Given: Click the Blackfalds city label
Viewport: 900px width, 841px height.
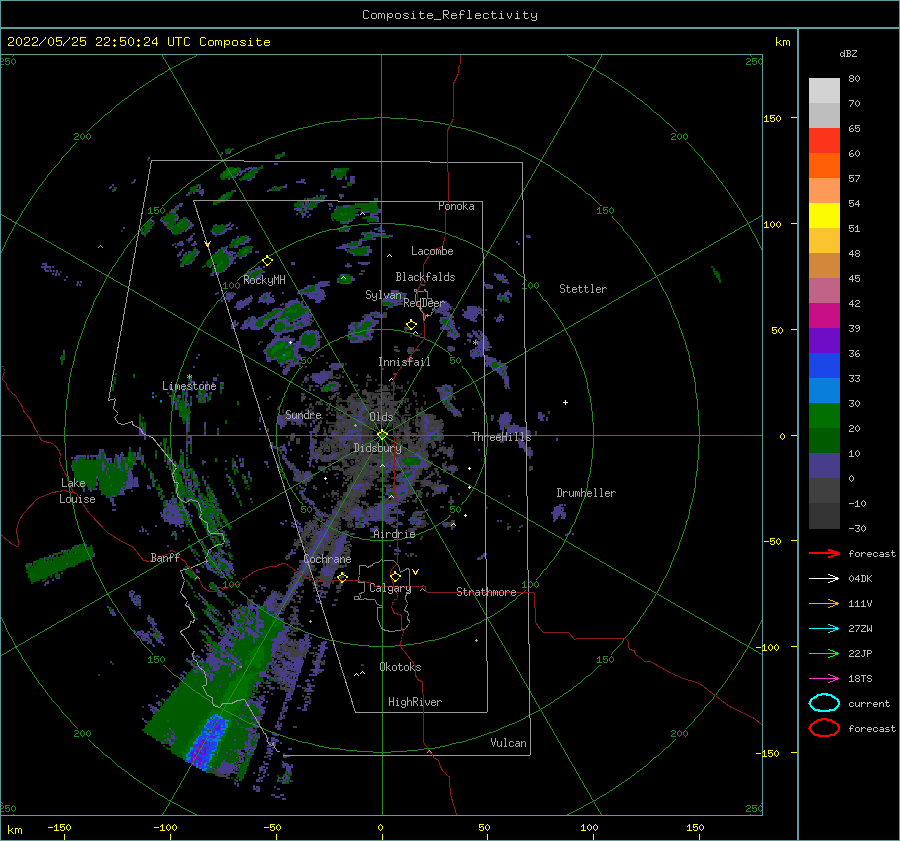Looking at the screenshot, I should (425, 277).
